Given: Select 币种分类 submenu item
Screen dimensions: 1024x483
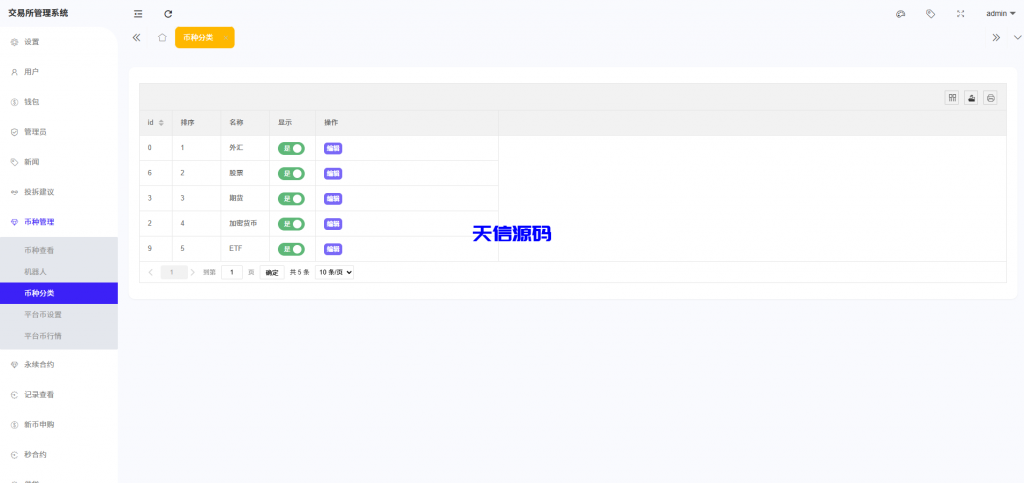Looking at the screenshot, I should click(59, 293).
